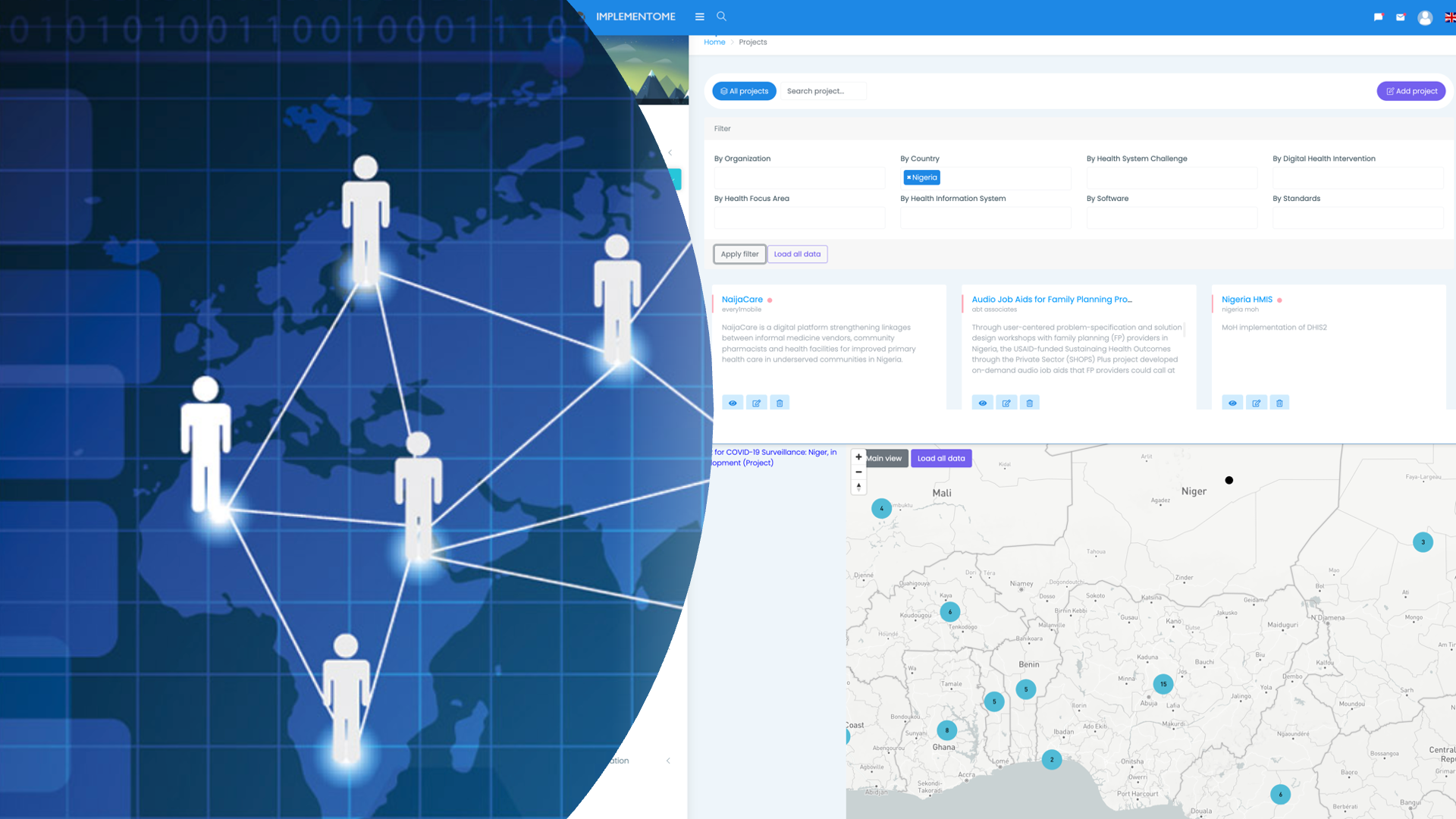Click the UK flag language icon
The height and width of the screenshot is (819, 1456).
pyautogui.click(x=1449, y=17)
